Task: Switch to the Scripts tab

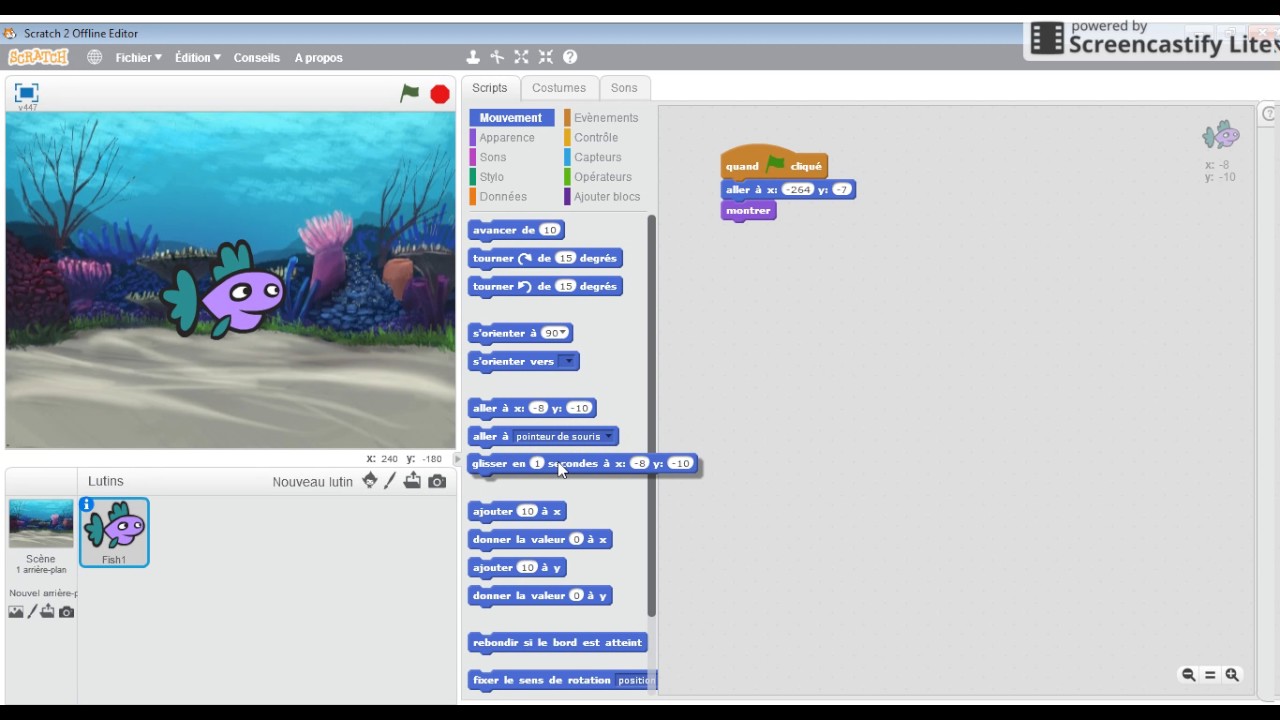Action: pos(490,88)
